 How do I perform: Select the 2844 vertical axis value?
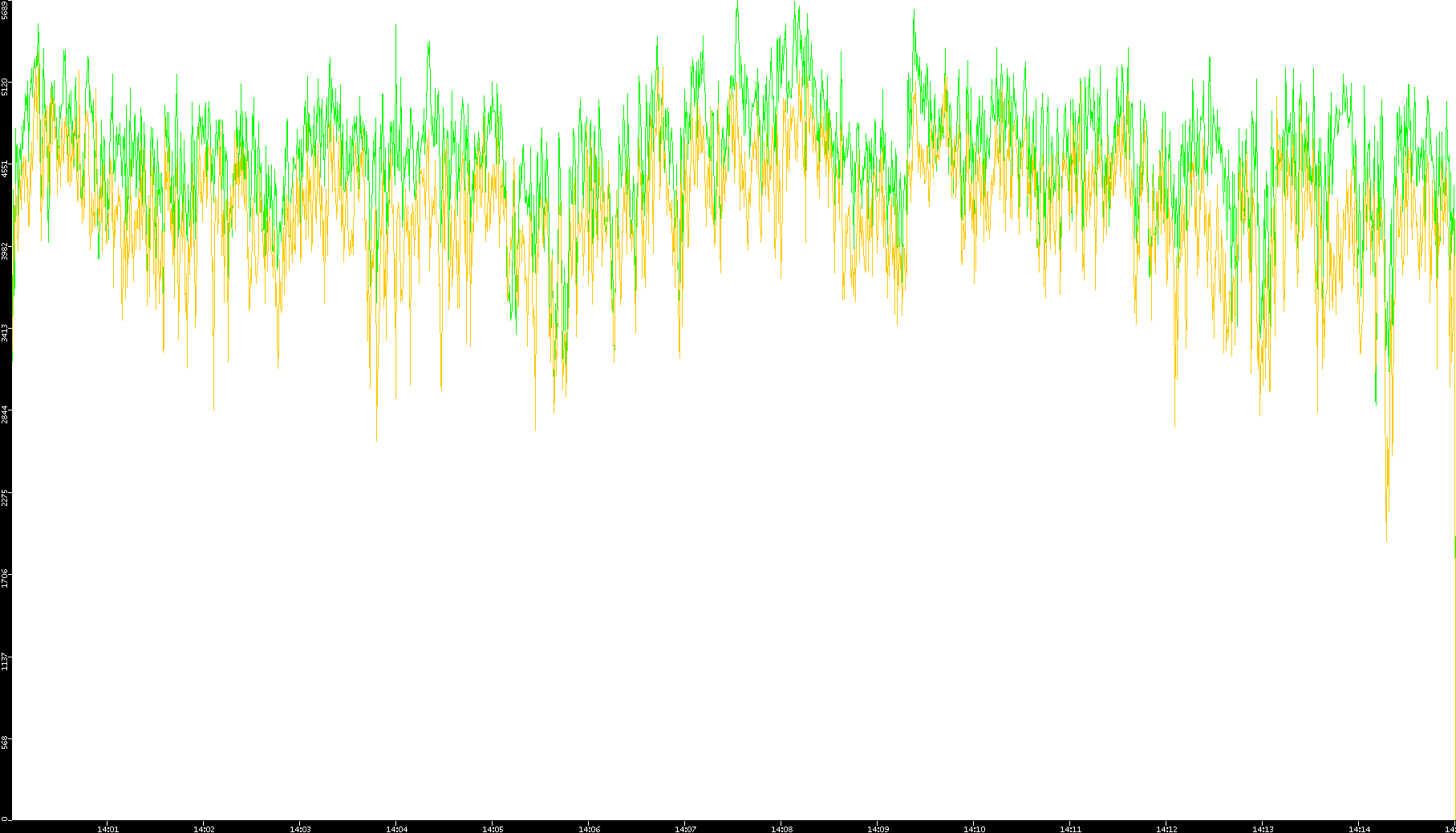click(5, 414)
